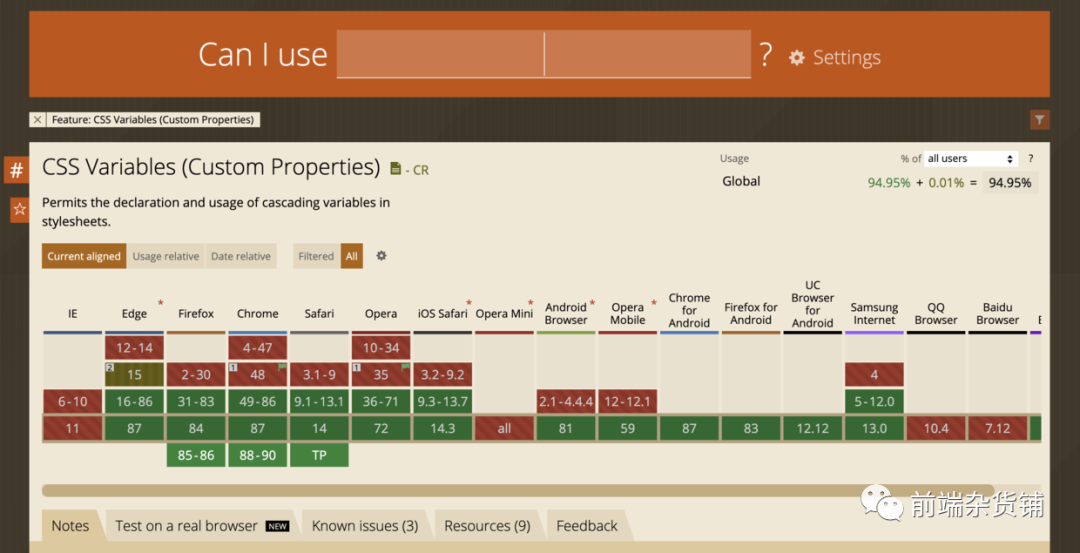
Task: Switch to Usage relative view
Action: click(166, 256)
